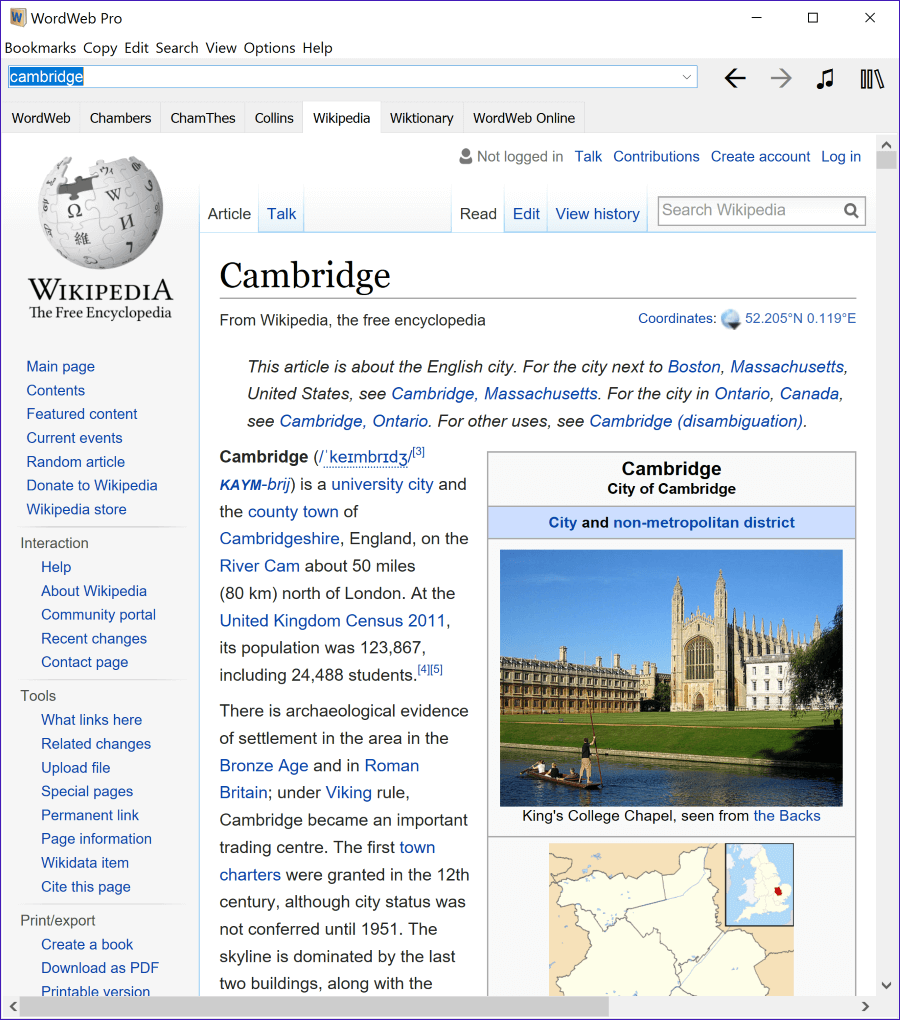
Task: Switch to the Chambers tab
Action: [x=120, y=118]
